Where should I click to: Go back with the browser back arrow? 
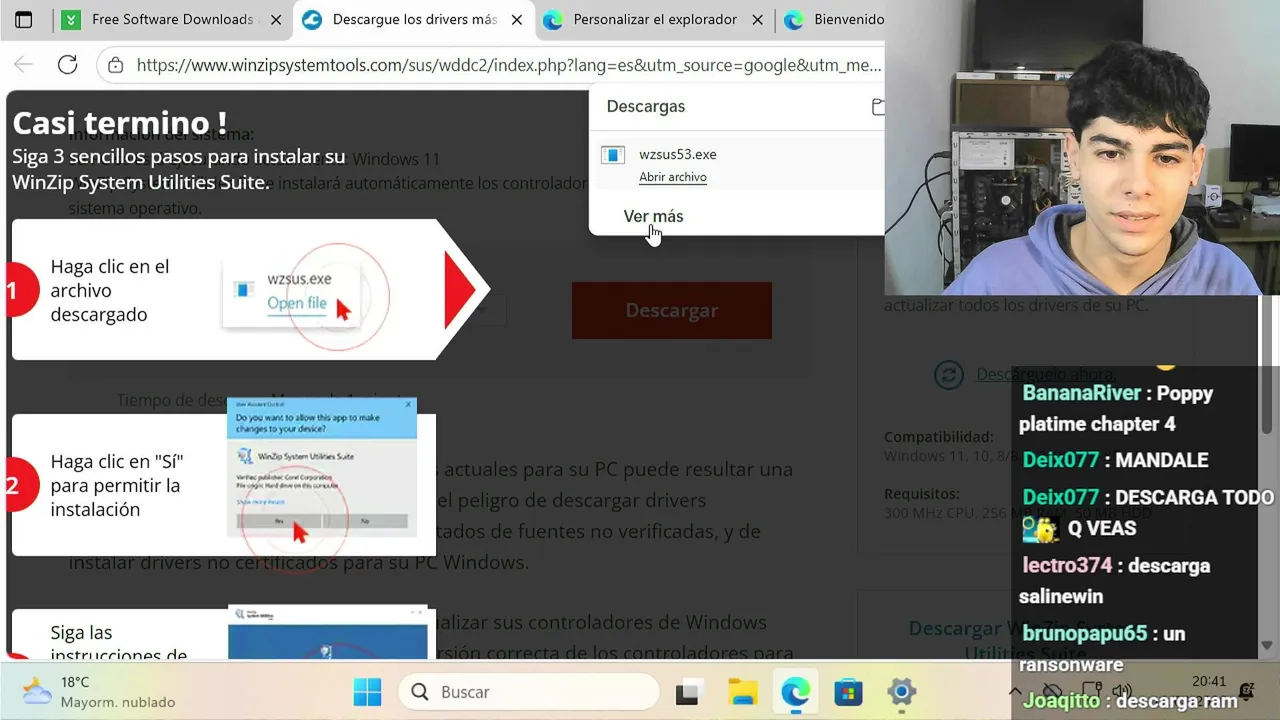[23, 65]
